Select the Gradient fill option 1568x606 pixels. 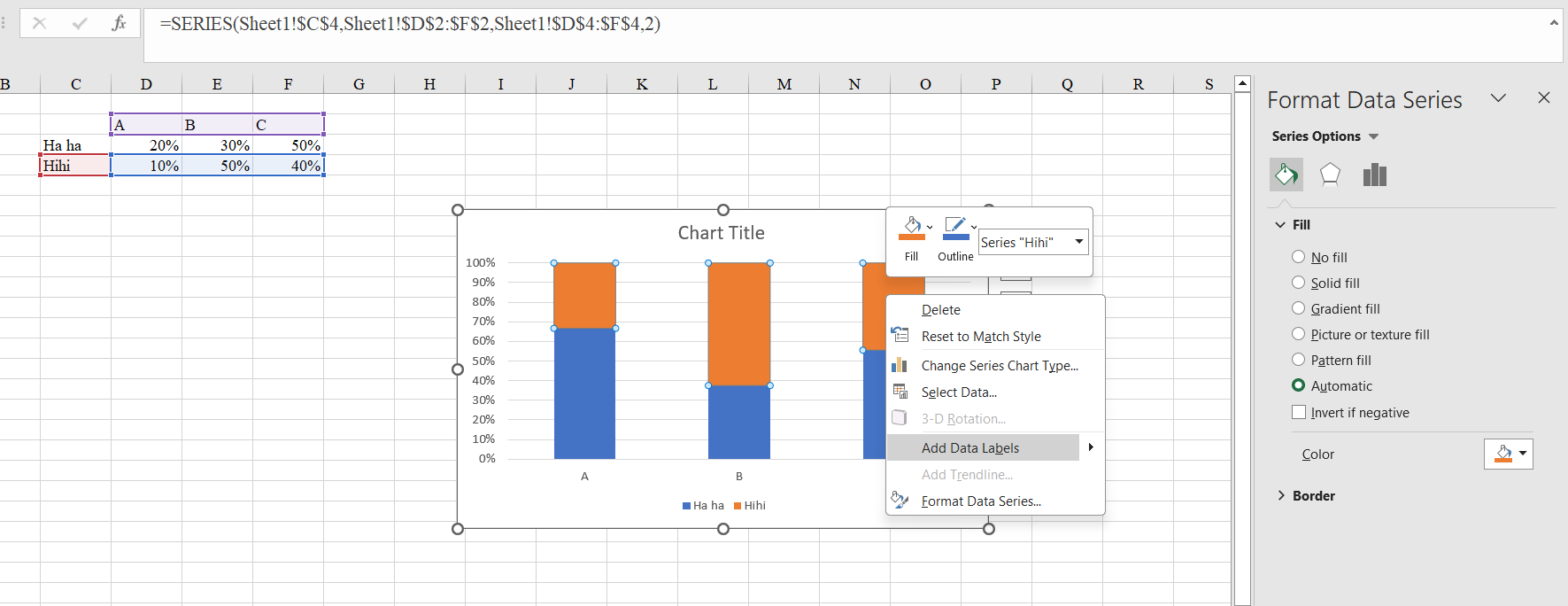click(x=1299, y=308)
